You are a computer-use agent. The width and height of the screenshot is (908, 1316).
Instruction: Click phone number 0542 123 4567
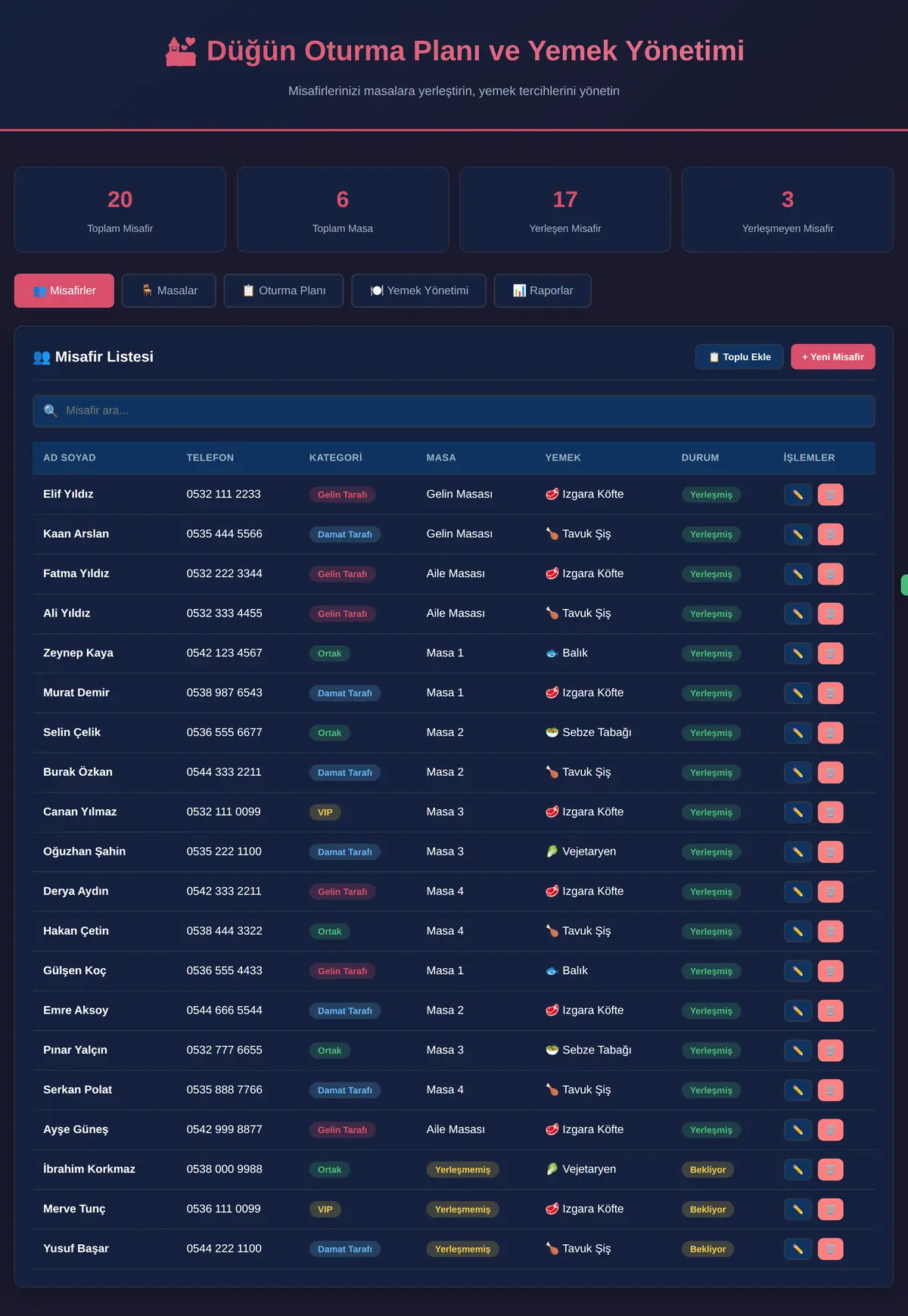click(225, 653)
